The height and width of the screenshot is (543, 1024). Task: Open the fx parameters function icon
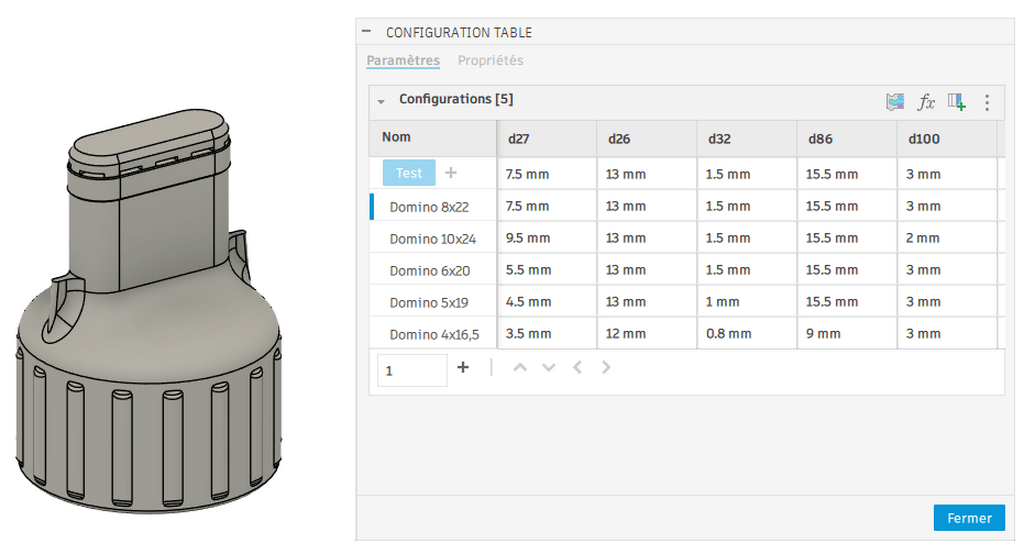(926, 102)
